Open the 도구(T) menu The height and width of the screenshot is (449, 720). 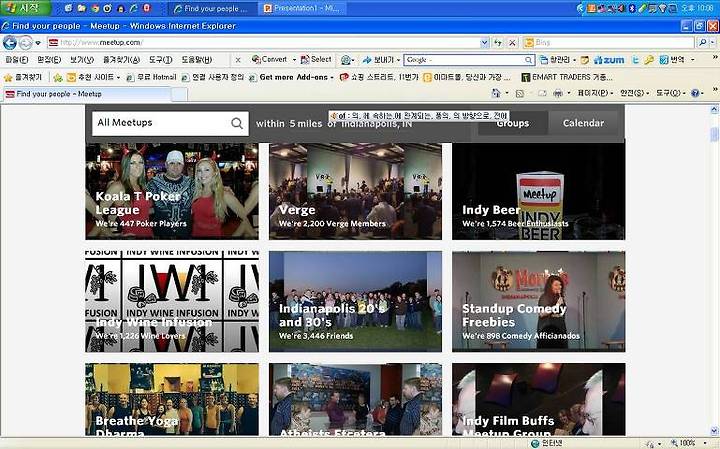[160, 60]
